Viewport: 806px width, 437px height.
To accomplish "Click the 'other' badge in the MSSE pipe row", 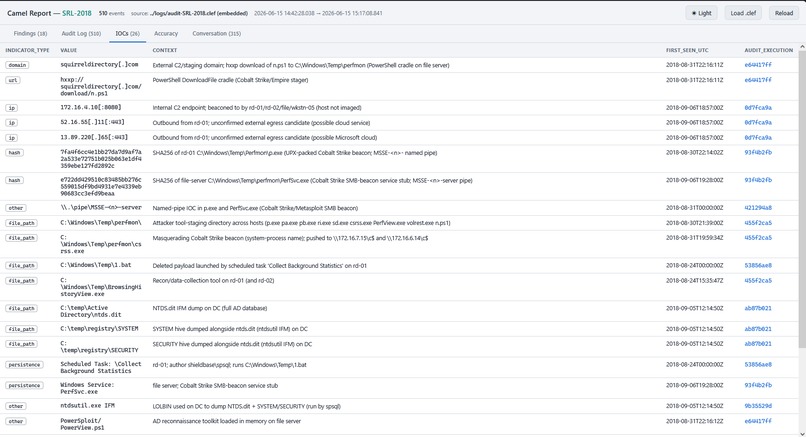I will point(15,208).
